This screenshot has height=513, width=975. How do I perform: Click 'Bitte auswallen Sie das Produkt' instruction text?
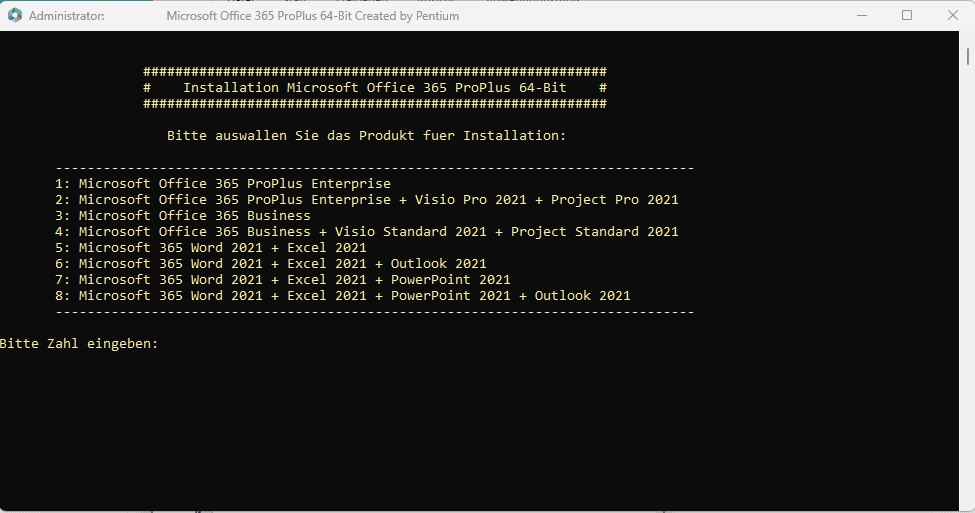click(x=367, y=136)
